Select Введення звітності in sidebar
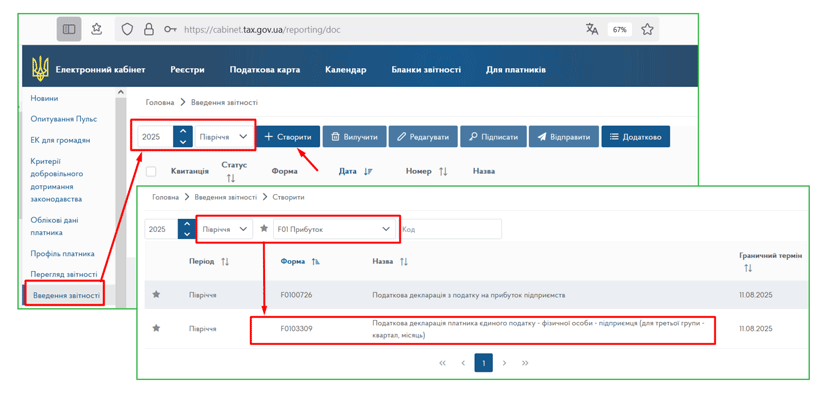The height and width of the screenshot is (403, 840). pos(66,295)
